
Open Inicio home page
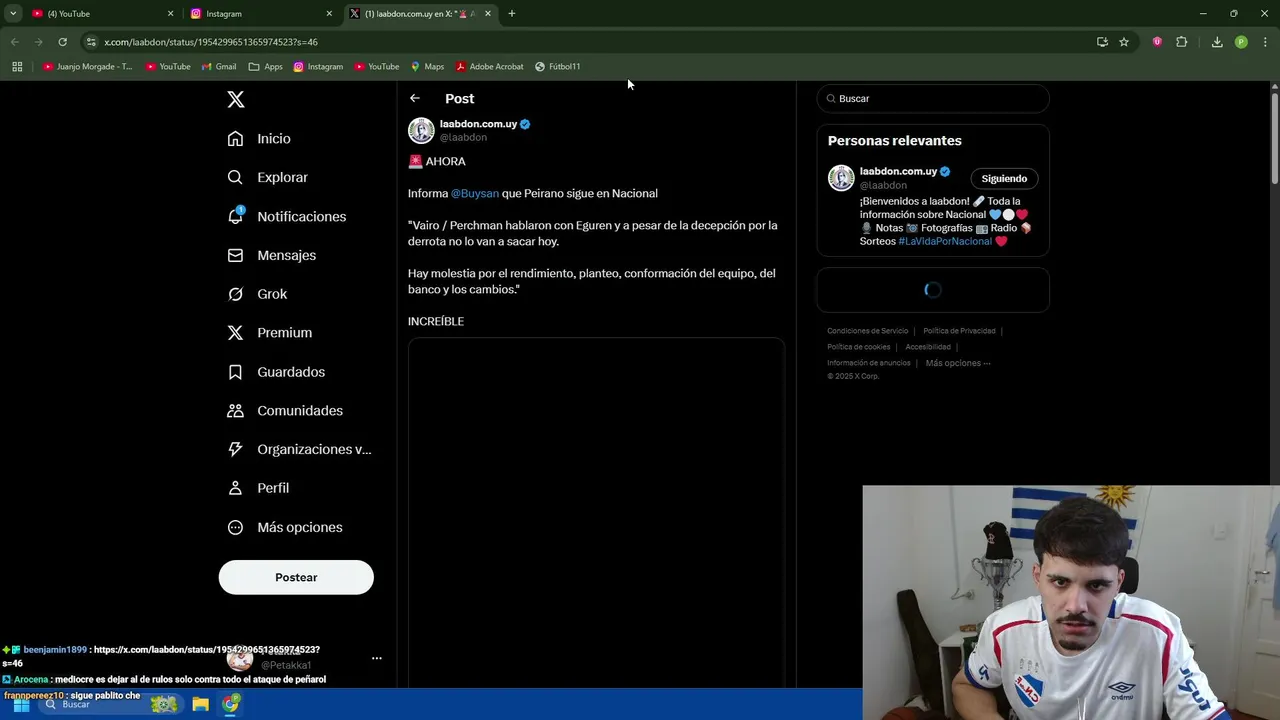(x=260, y=139)
